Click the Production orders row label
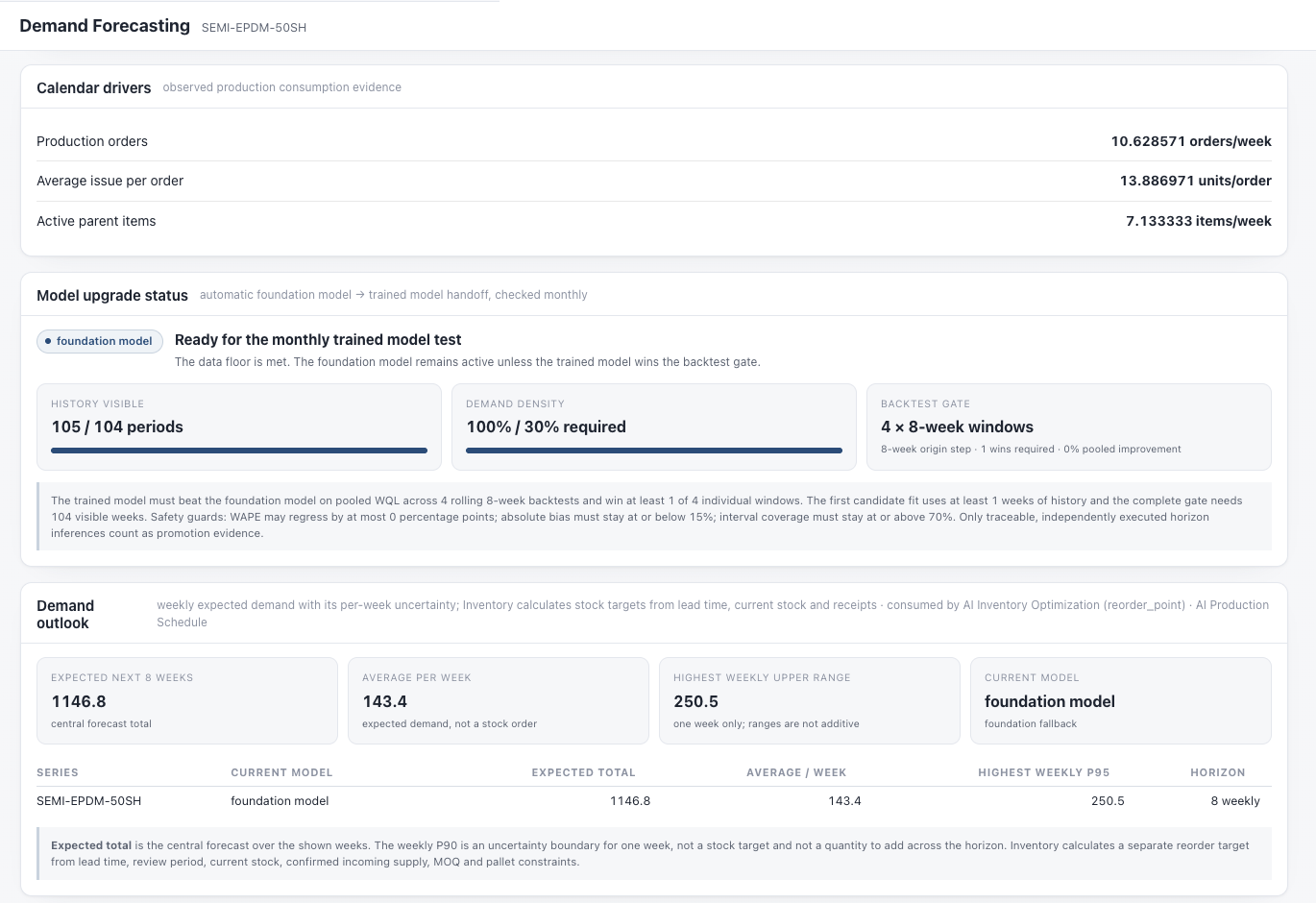 click(x=92, y=141)
